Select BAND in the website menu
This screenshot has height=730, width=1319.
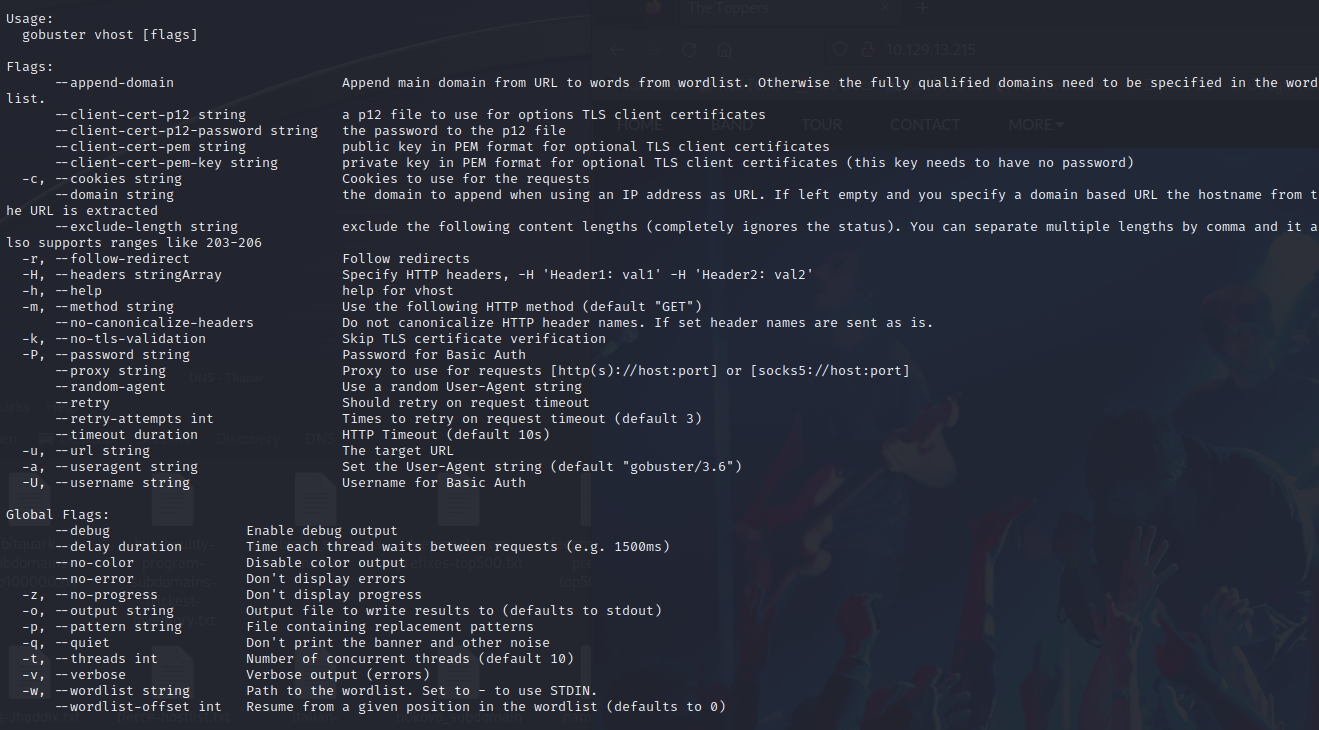pos(731,123)
